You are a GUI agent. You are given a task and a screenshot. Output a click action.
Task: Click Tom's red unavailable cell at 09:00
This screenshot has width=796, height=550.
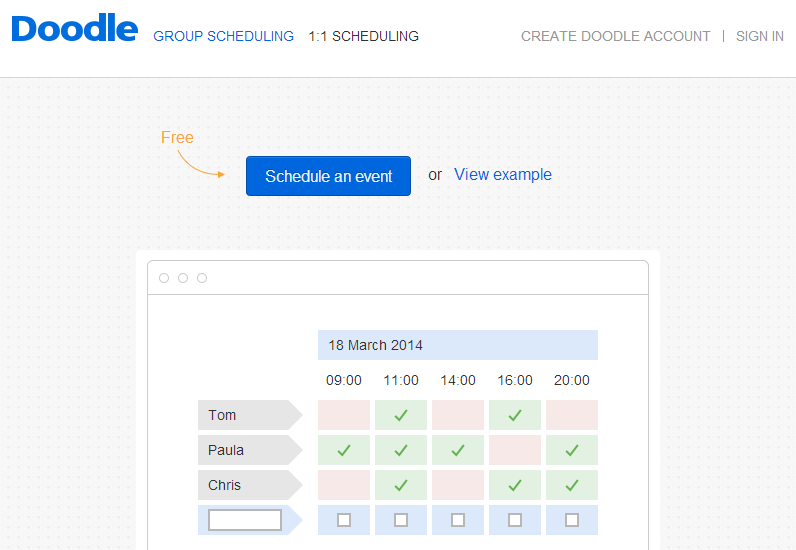pyautogui.click(x=344, y=415)
